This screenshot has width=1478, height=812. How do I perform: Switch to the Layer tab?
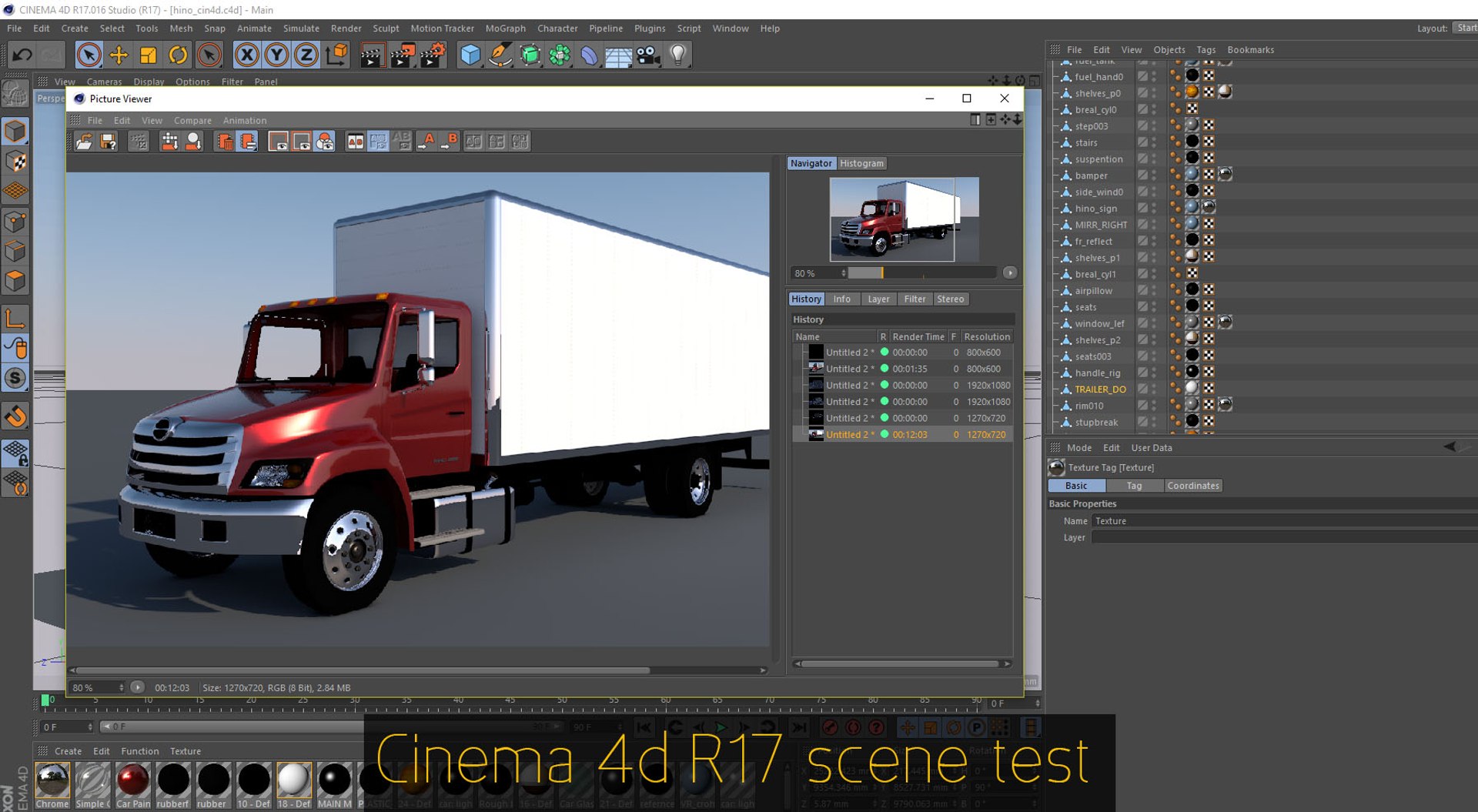pos(878,299)
